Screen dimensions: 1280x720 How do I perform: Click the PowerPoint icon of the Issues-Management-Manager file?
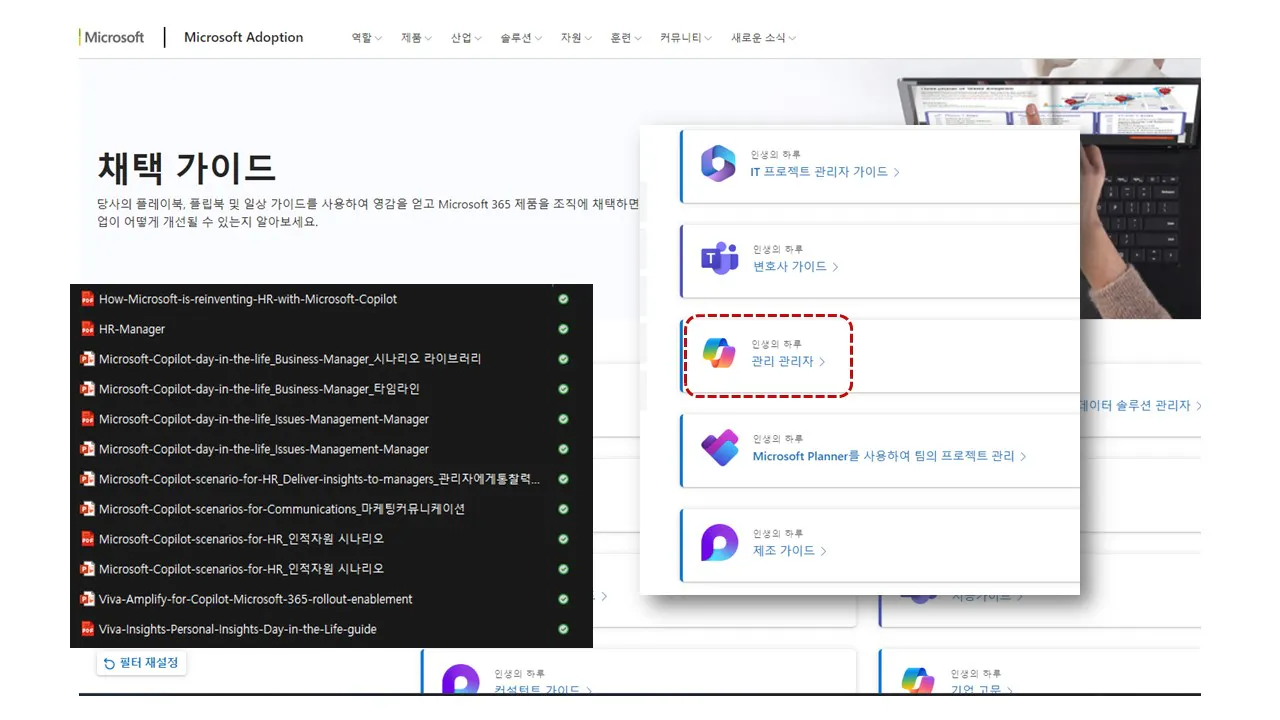tap(87, 449)
